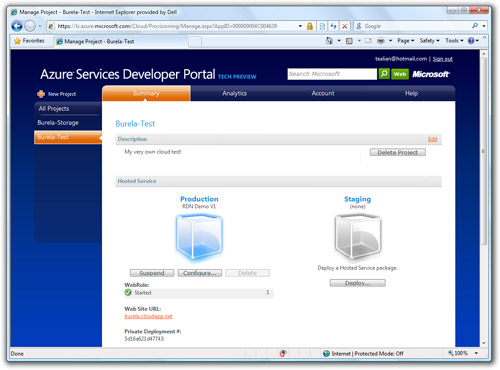Click the Production heading
This screenshot has width=500, height=370.
(199, 199)
